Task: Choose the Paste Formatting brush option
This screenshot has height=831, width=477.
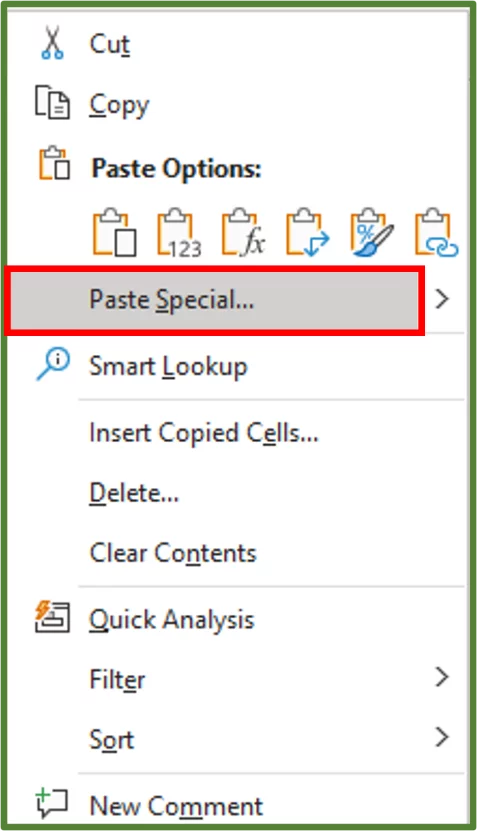Action: pyautogui.click(x=372, y=232)
